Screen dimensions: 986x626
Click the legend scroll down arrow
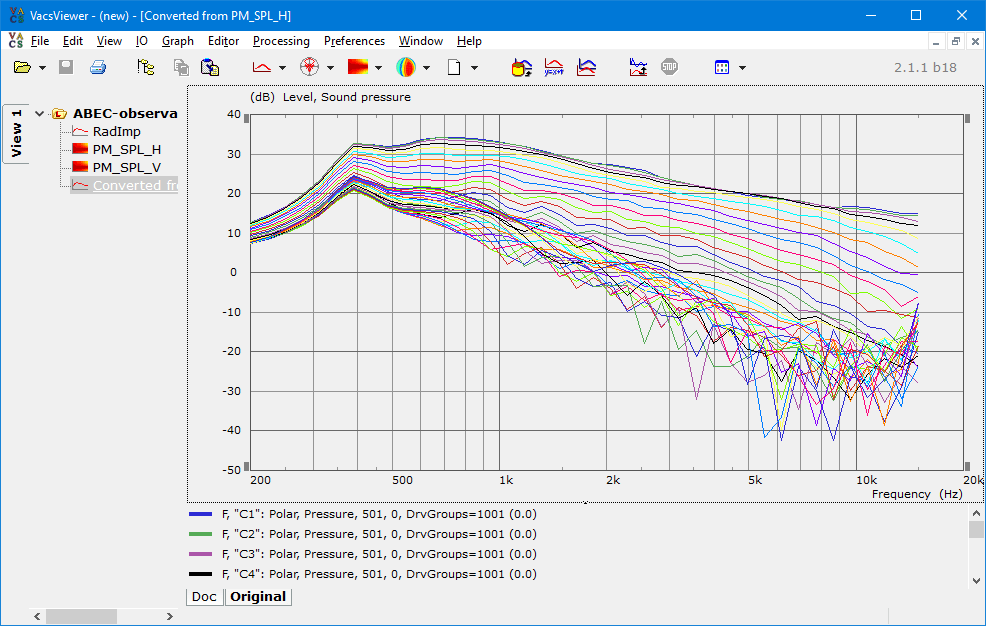click(x=976, y=581)
